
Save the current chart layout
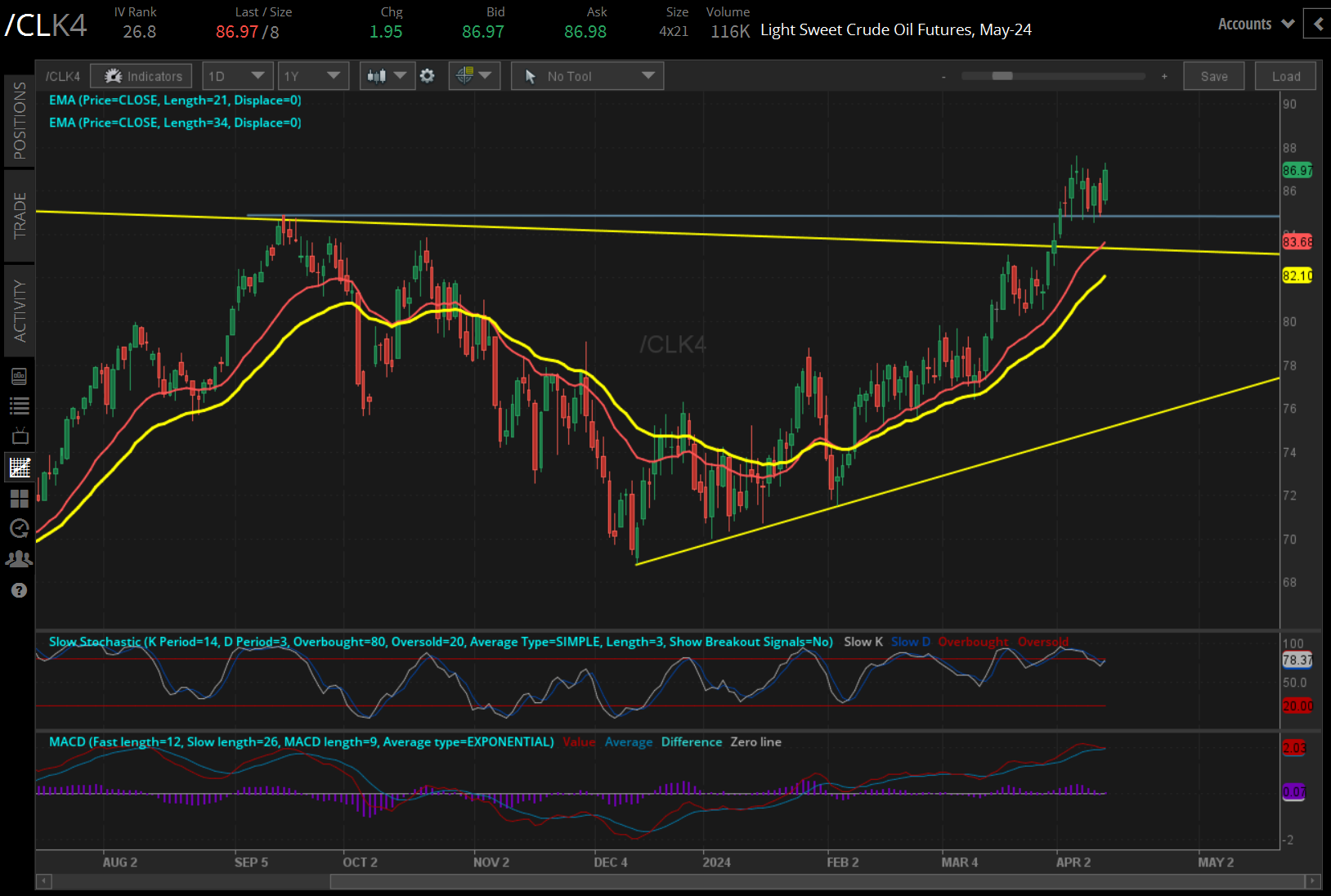[x=1214, y=75]
